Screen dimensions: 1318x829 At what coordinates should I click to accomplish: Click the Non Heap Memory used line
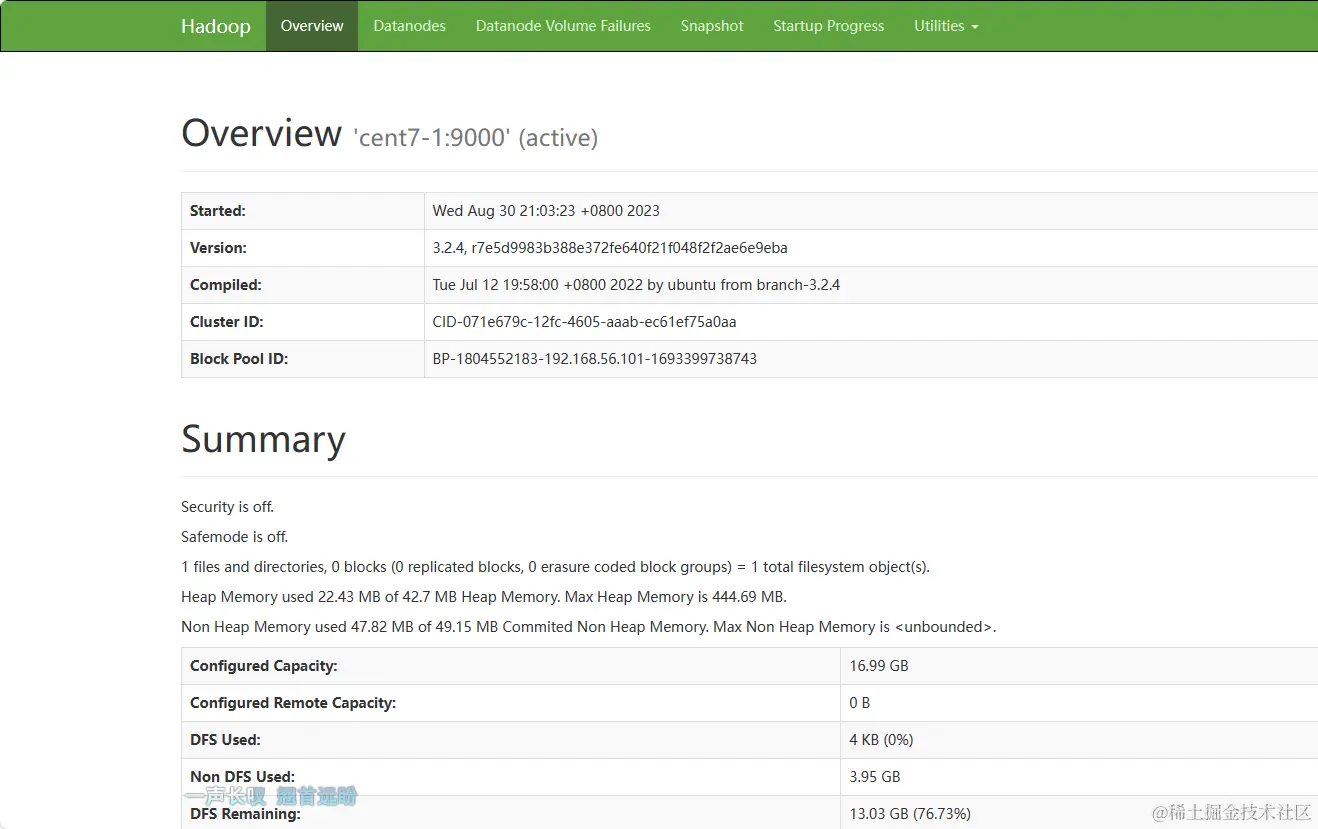[589, 627]
